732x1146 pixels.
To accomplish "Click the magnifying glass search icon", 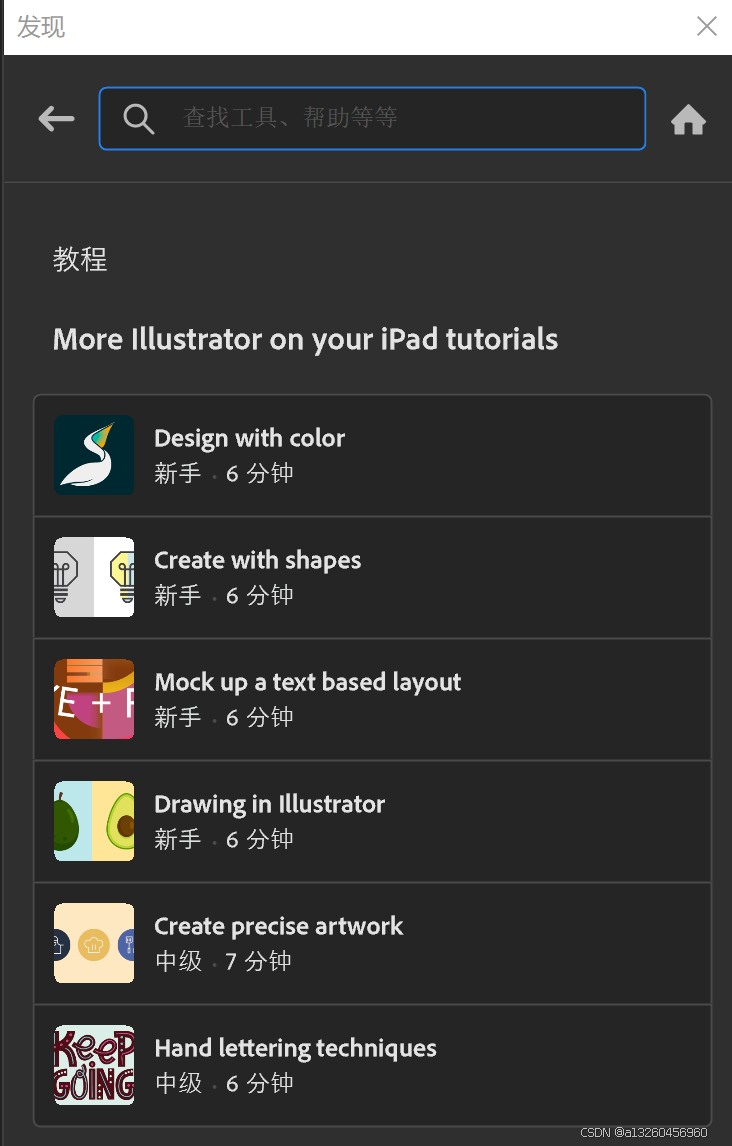I will point(138,118).
